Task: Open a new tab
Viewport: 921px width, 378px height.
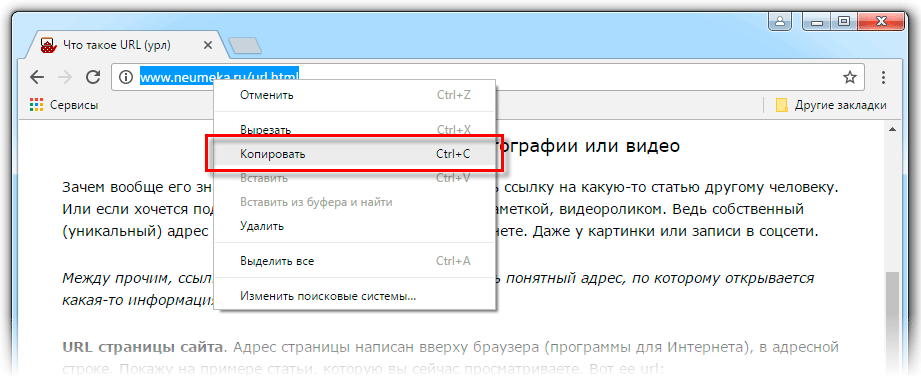Action: coord(244,46)
